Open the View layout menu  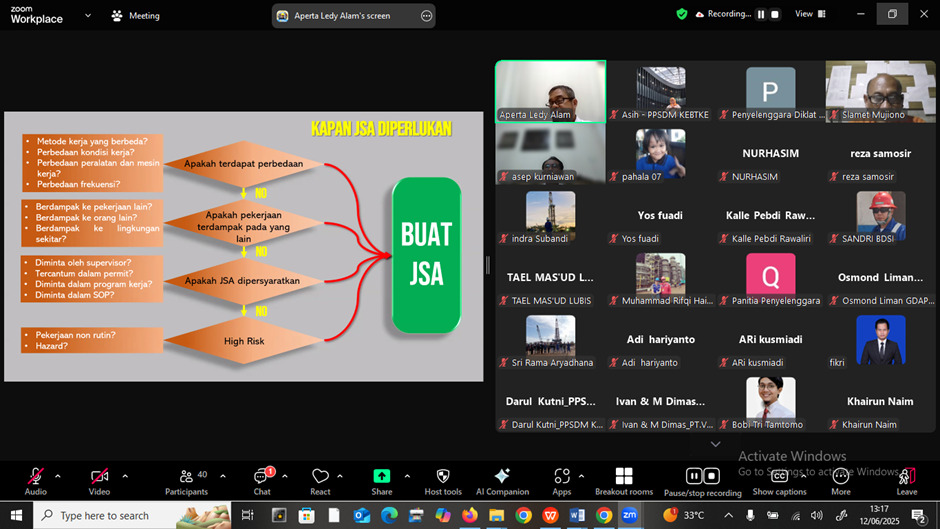(811, 14)
